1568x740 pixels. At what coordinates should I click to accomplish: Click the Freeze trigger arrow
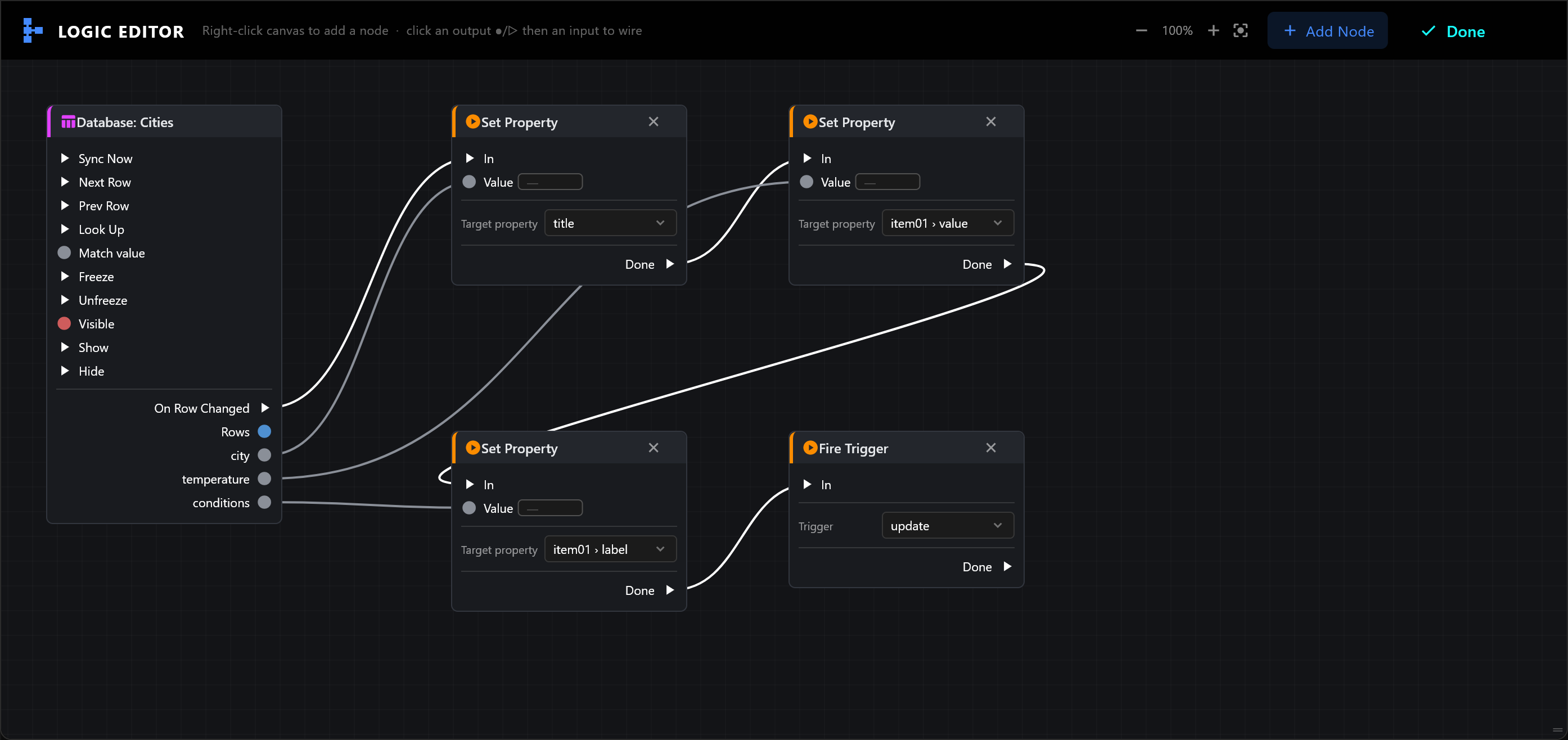pyautogui.click(x=65, y=276)
